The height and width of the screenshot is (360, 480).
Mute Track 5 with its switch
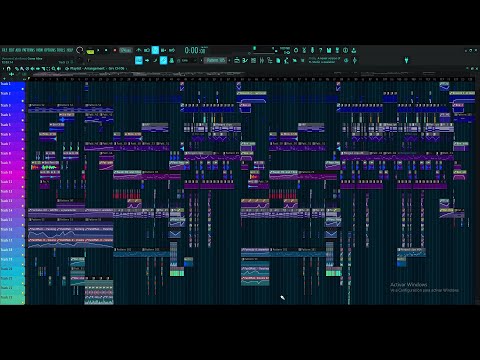(x=23, y=130)
